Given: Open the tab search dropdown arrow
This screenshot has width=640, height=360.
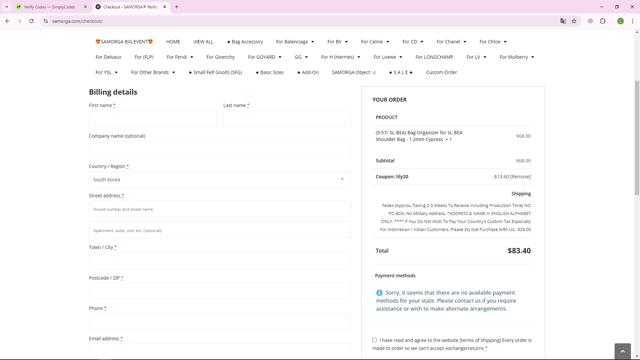Looking at the screenshot, I should click(7, 7).
